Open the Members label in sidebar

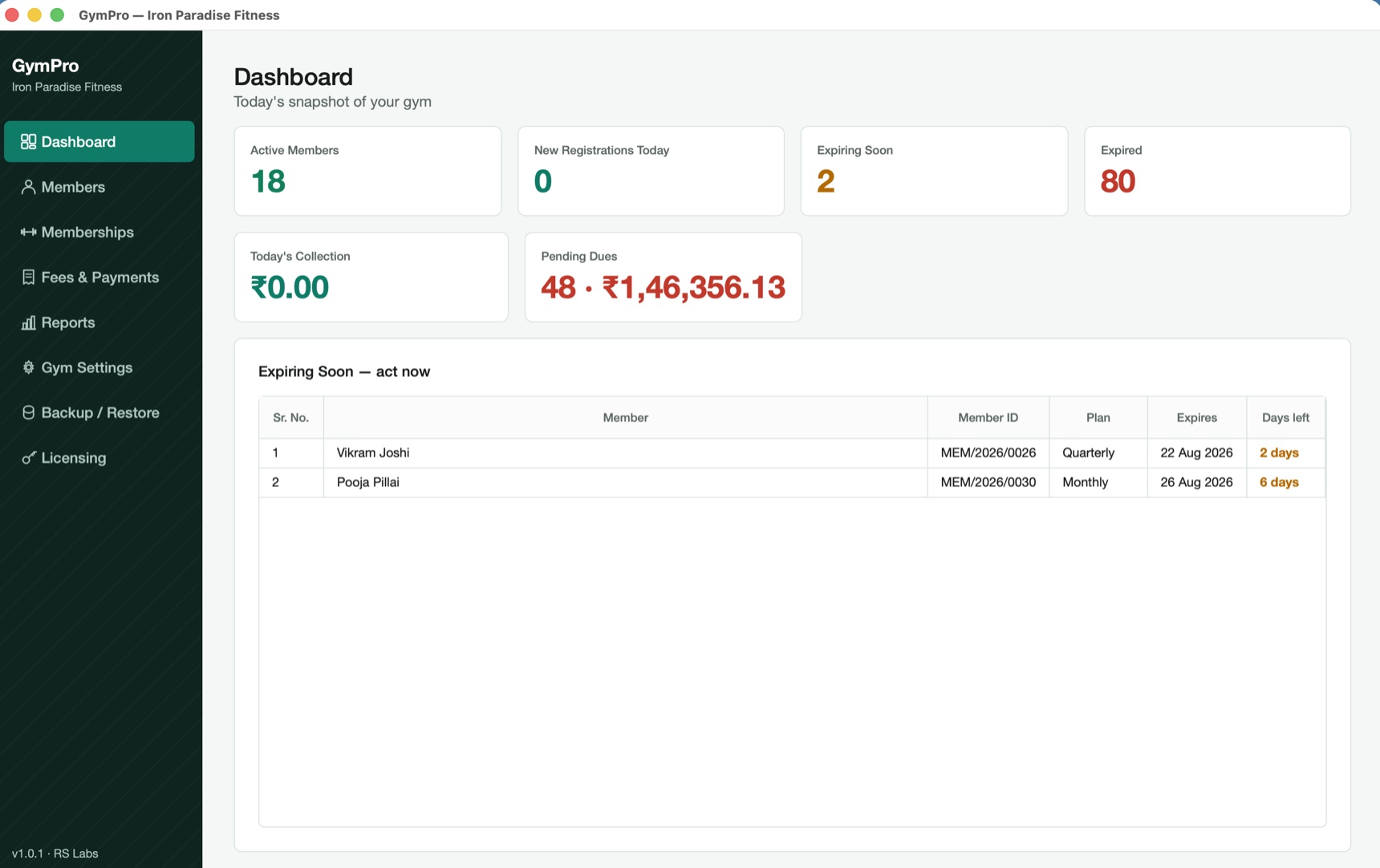tap(73, 187)
